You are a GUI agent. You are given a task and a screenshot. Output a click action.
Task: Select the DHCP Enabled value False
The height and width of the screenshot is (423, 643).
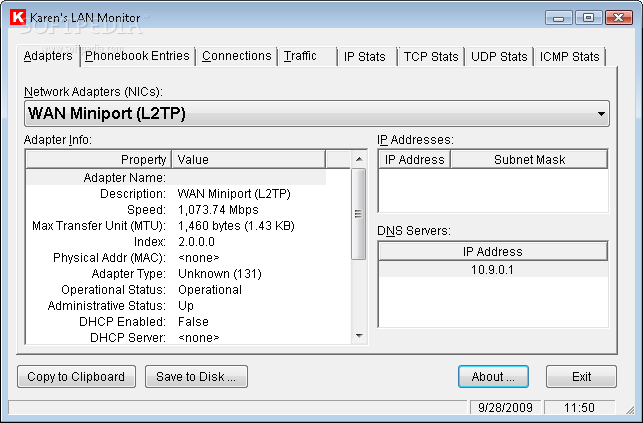click(193, 322)
